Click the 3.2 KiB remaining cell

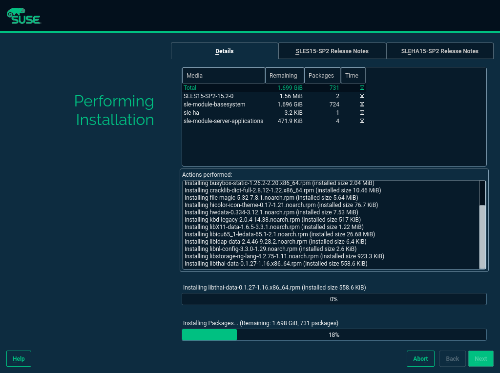click(x=293, y=113)
